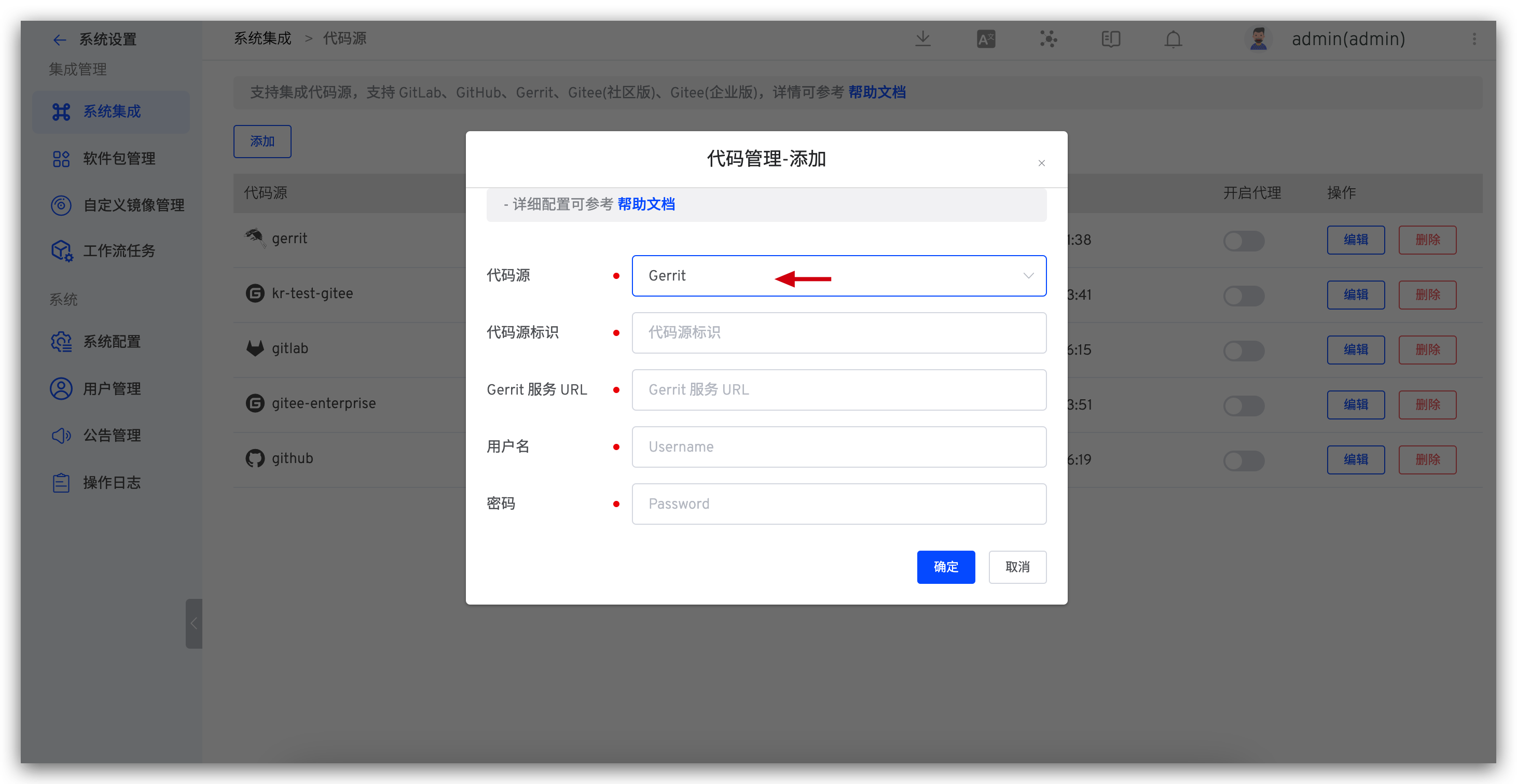Click the admin user avatar
This screenshot has height=784, width=1517.
[1259, 39]
